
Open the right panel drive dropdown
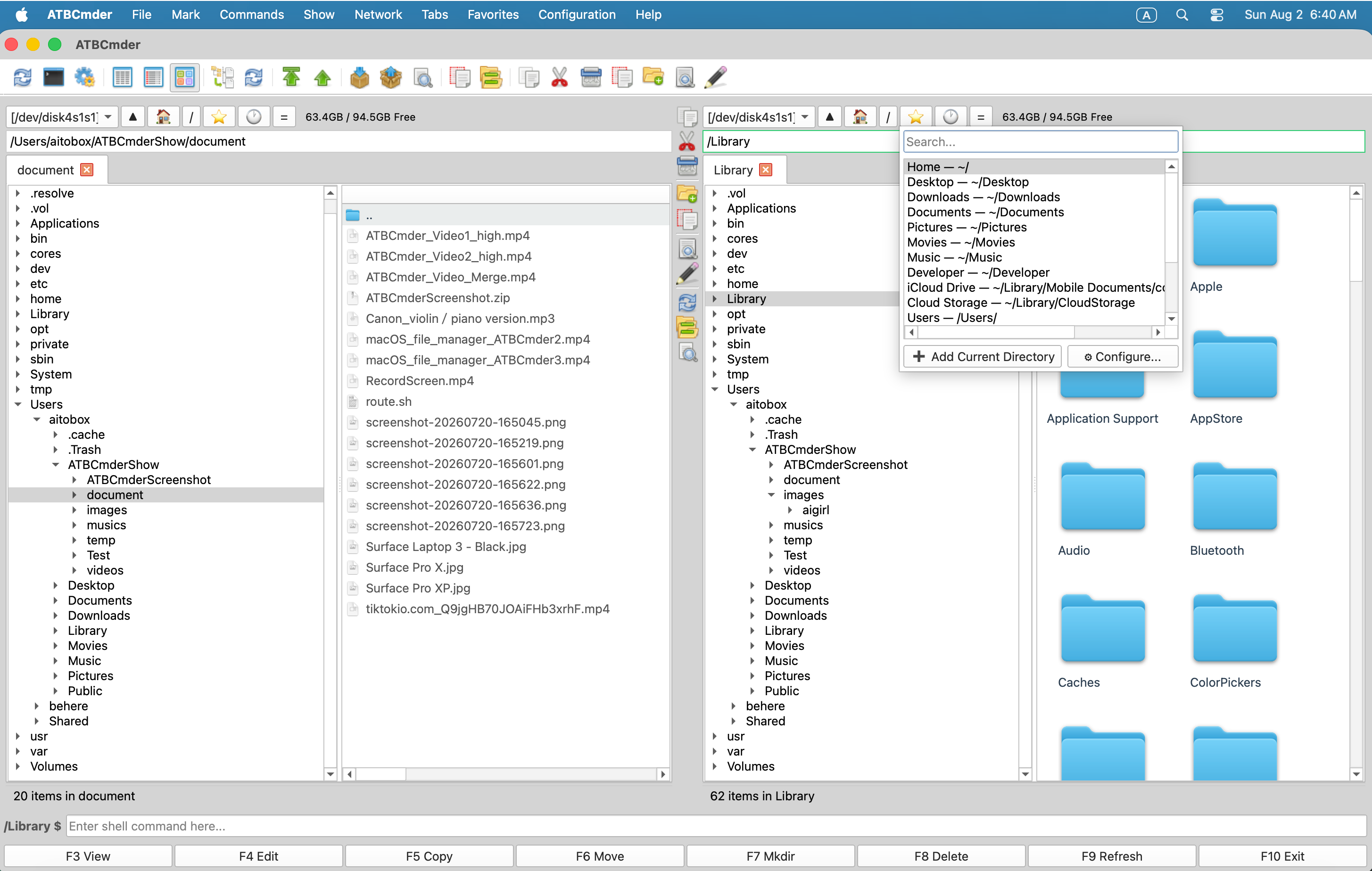pyautogui.click(x=759, y=117)
